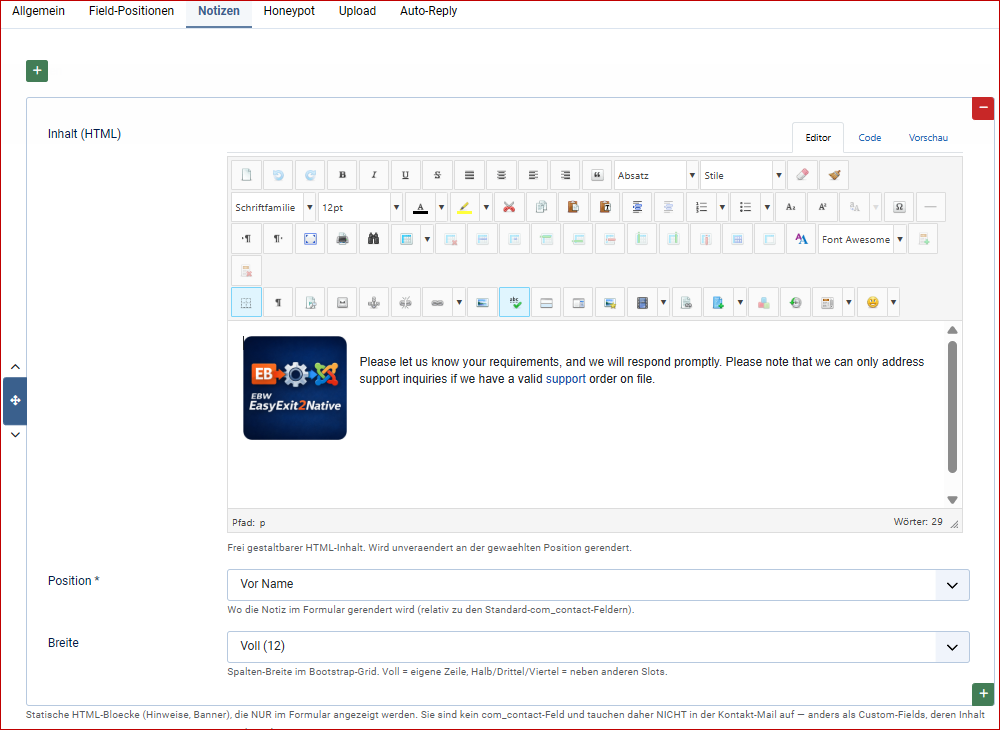Apply italic formatting in editor toolbar

point(374,175)
